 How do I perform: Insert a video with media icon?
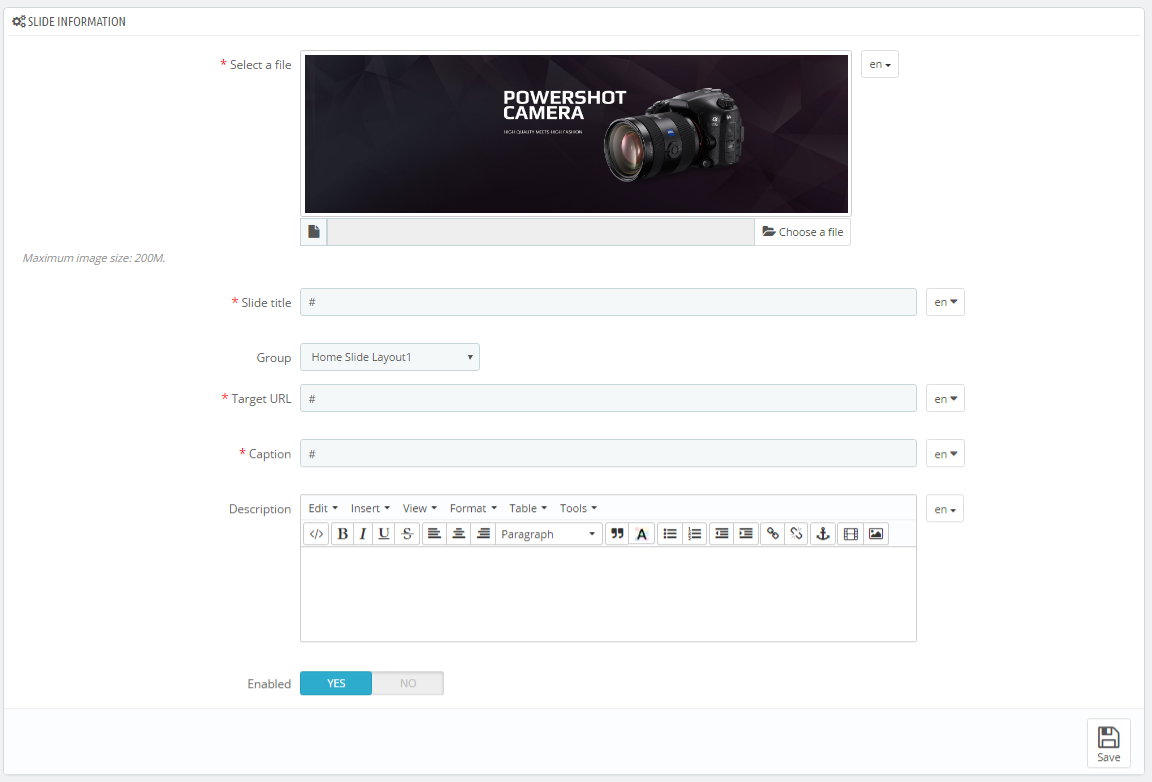click(x=851, y=534)
